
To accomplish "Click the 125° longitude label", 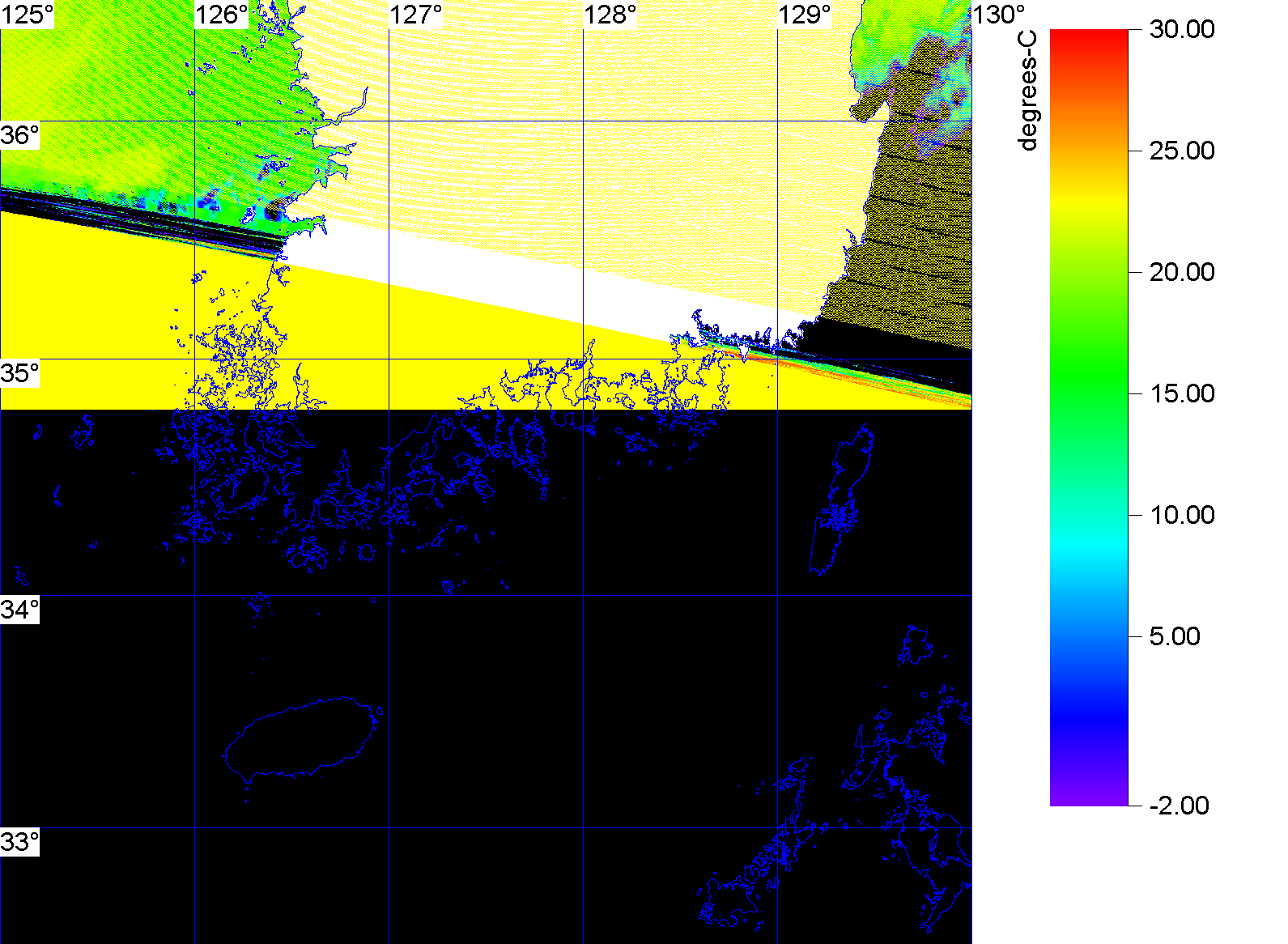I will click(x=27, y=15).
